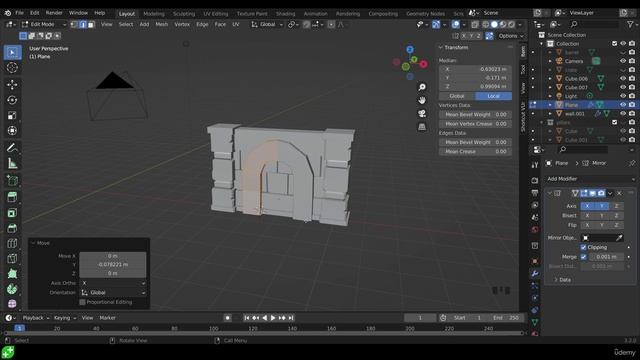Enable edge select mode
640x360 pixels.
[x=82, y=24]
